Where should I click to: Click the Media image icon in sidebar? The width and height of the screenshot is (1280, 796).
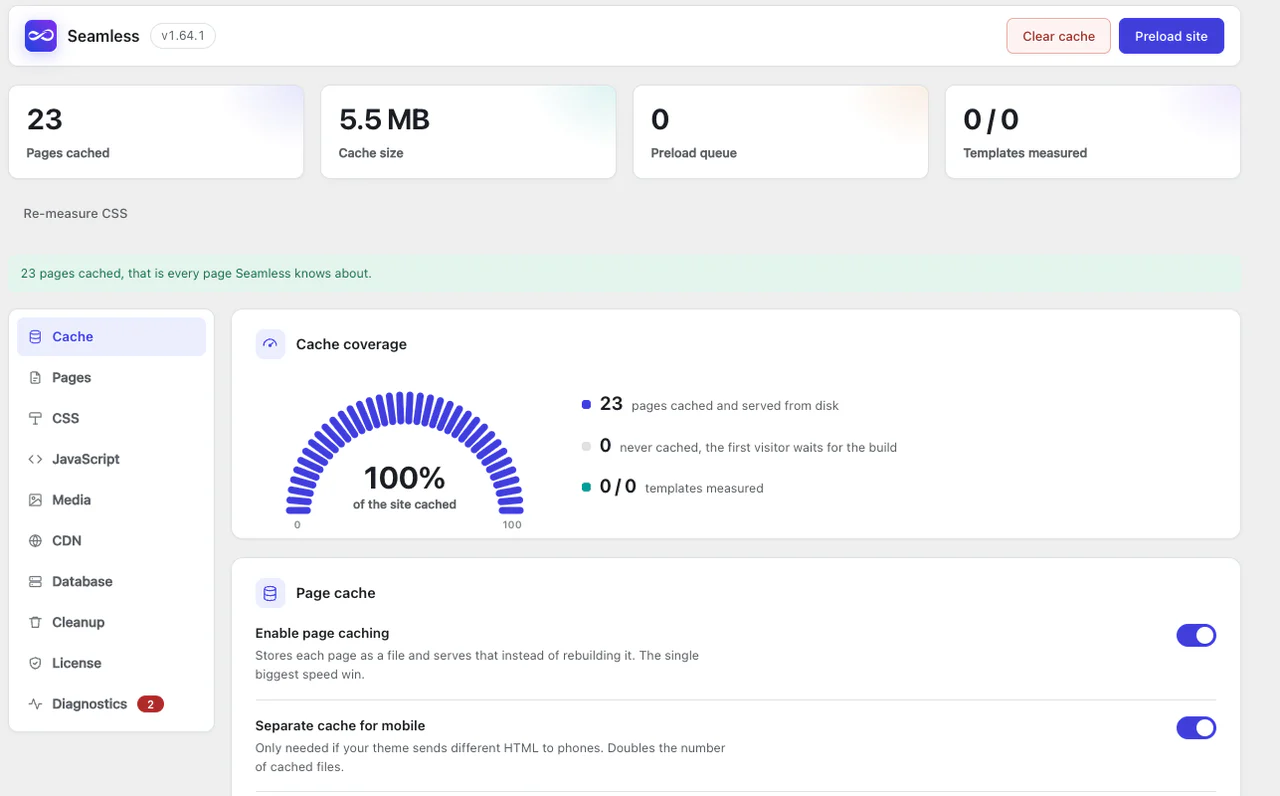(35, 500)
